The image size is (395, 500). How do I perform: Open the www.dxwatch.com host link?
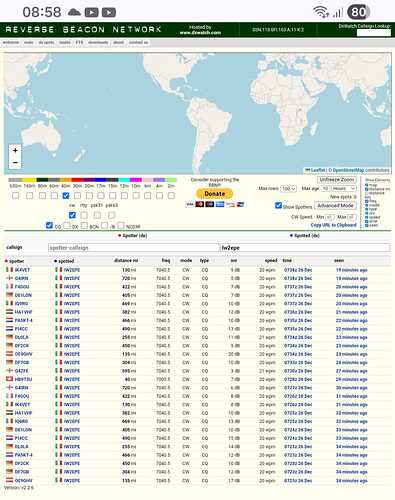point(200,33)
